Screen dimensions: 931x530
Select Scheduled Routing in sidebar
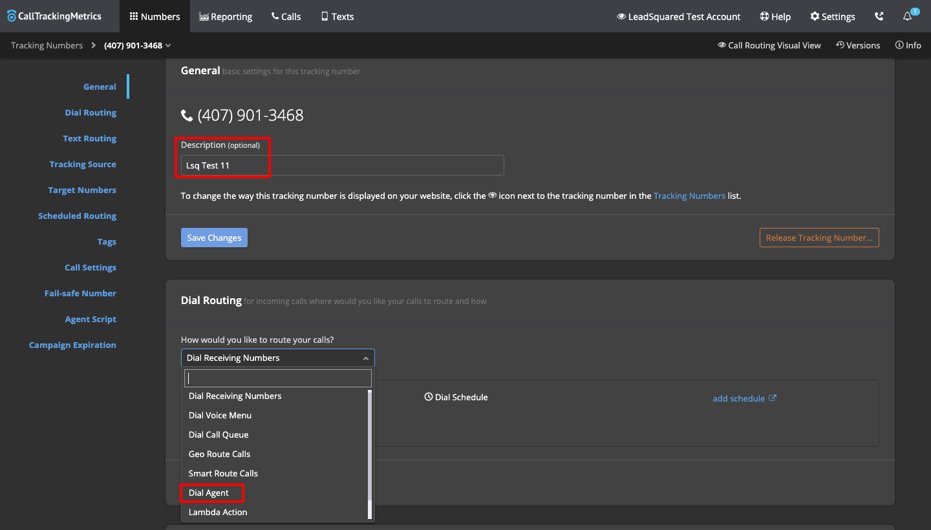[x=77, y=216]
